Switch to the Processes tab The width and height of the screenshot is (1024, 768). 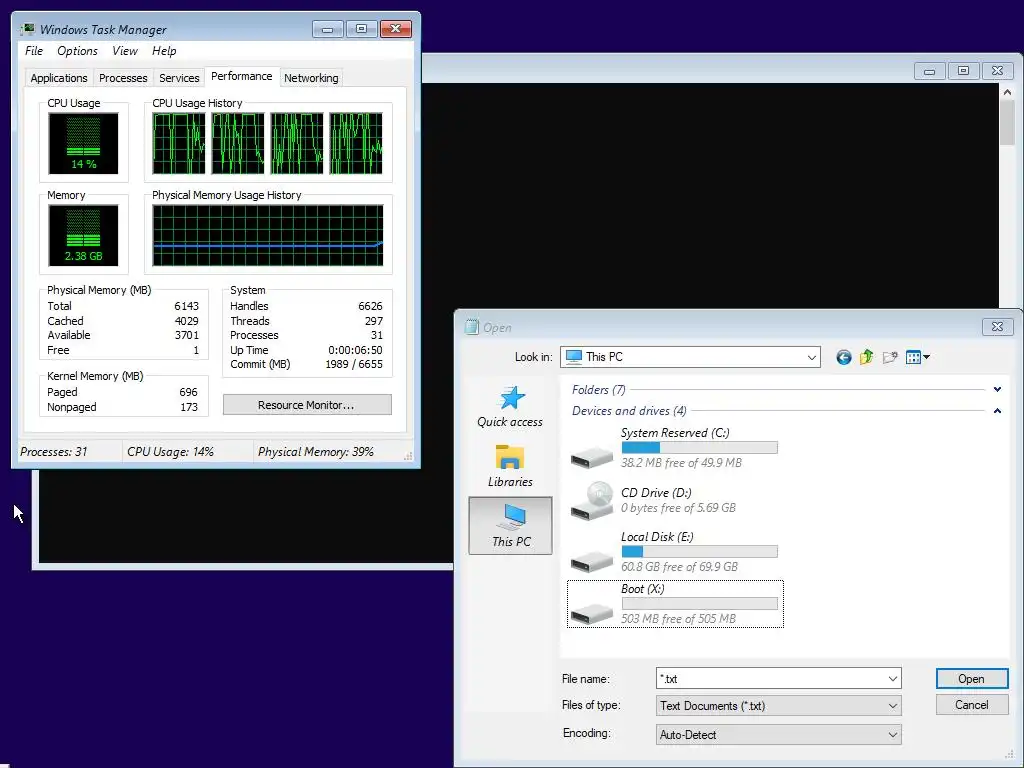pos(123,78)
